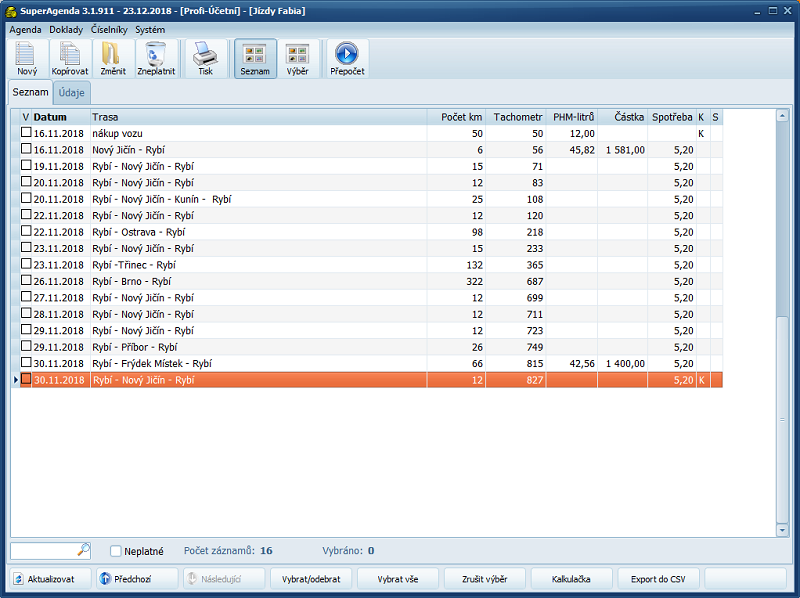Create a new record with Nový icon
This screenshot has height=598, width=800.
27,59
